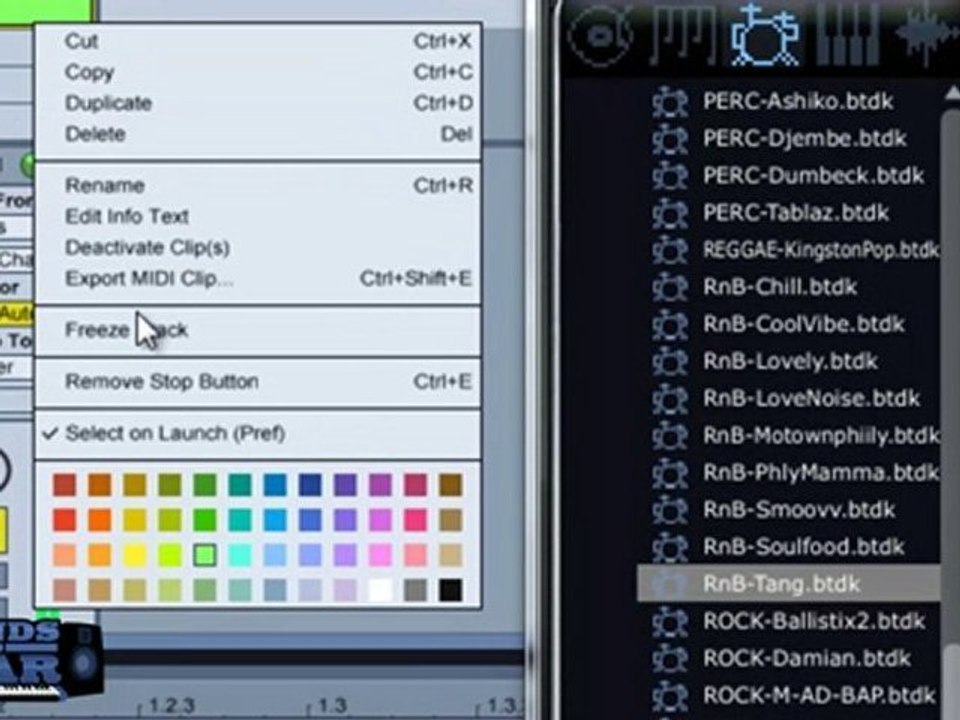960x720 pixels.
Task: Click drum icon beside ROCK-Damian.btdk
Action: point(670,659)
